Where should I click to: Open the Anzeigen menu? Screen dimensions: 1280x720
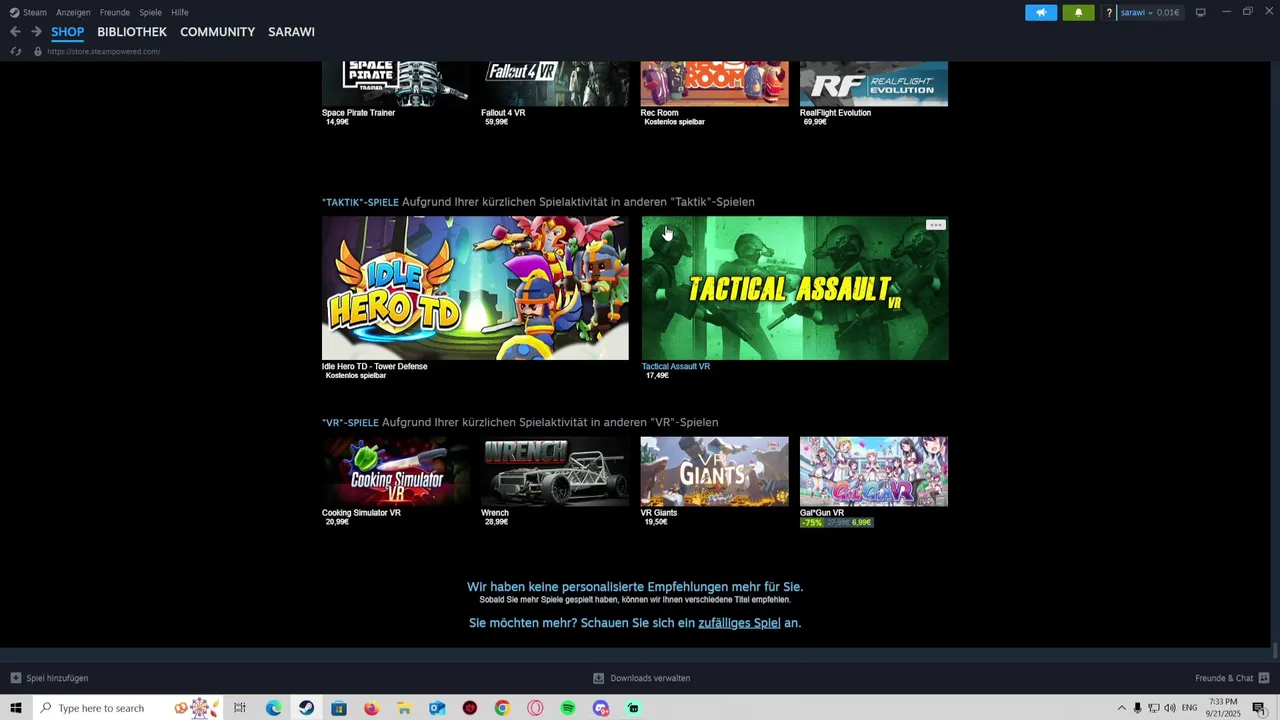pyautogui.click(x=73, y=12)
